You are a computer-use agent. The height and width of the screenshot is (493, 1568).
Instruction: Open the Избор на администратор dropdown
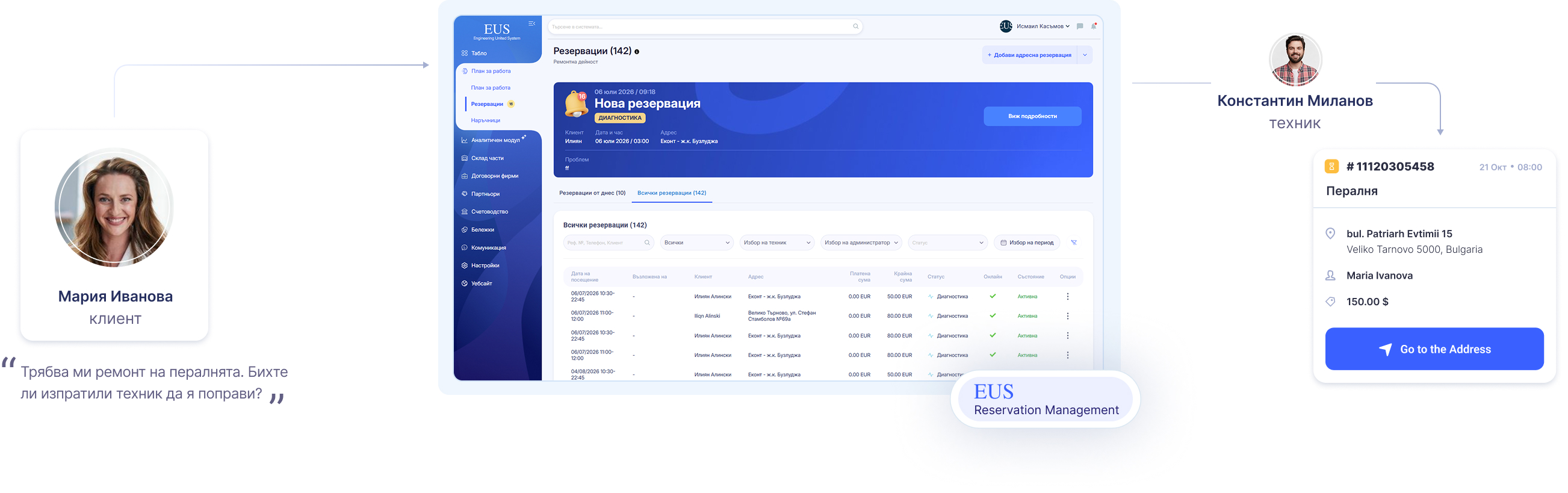coord(861,243)
